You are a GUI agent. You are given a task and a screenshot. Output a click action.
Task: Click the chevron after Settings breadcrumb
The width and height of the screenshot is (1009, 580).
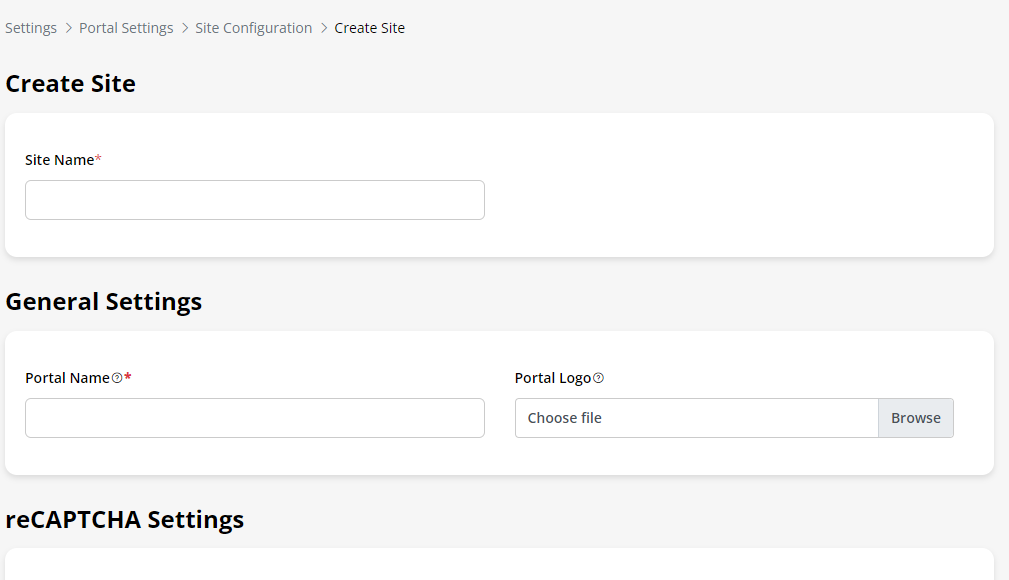click(x=68, y=28)
